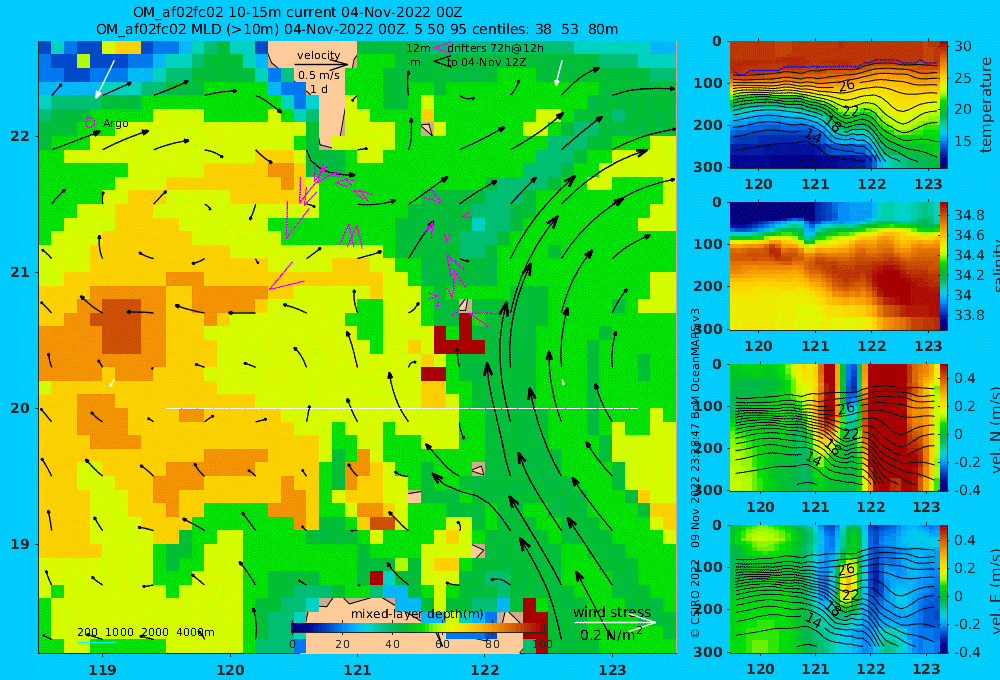1000x680 pixels.
Task: Click latitude tick 19 on main map
Action: pyautogui.click(x=20, y=544)
